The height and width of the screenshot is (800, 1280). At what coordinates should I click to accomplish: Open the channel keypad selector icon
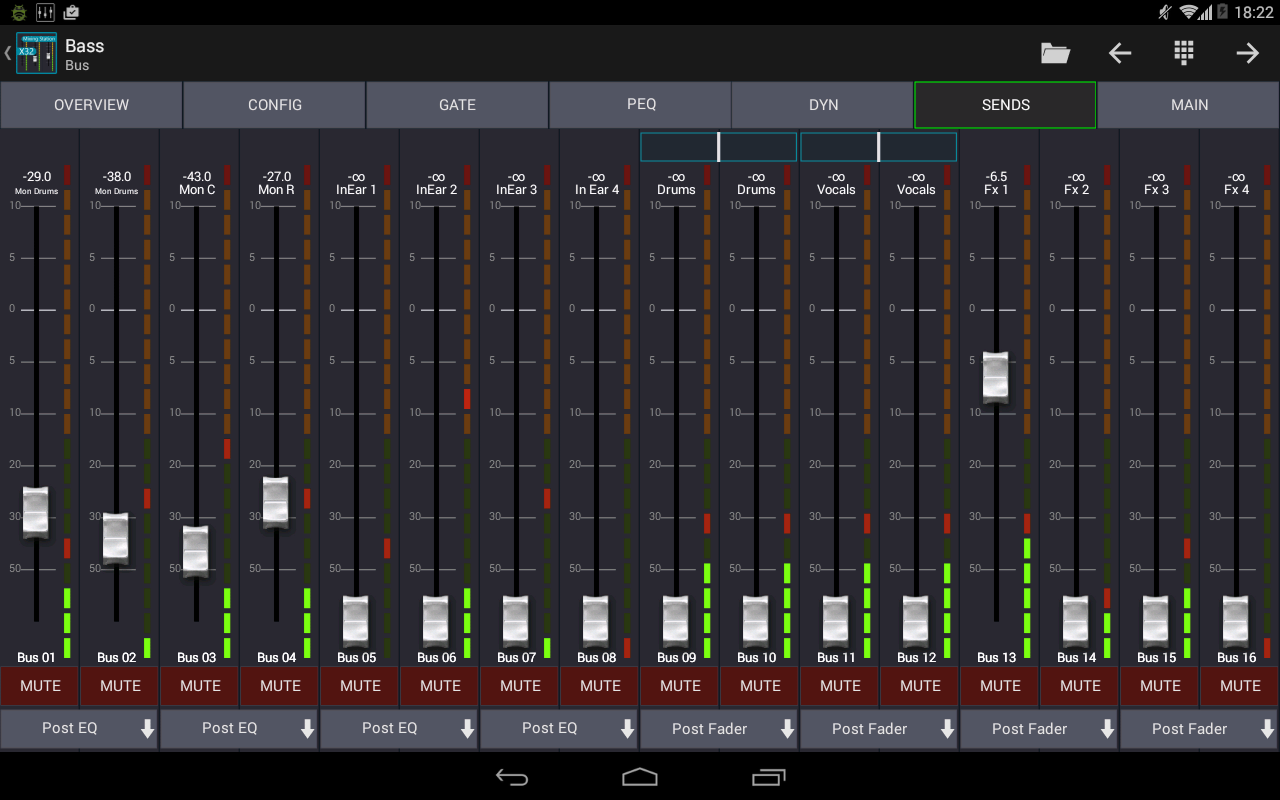(x=1183, y=53)
